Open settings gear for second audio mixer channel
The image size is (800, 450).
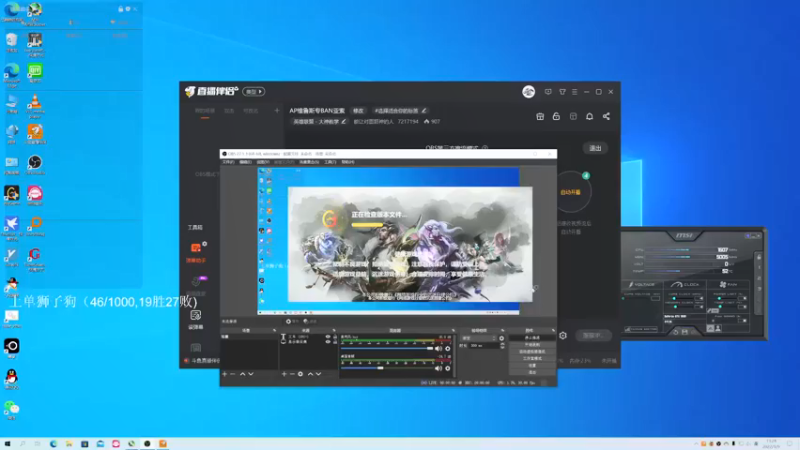447,368
